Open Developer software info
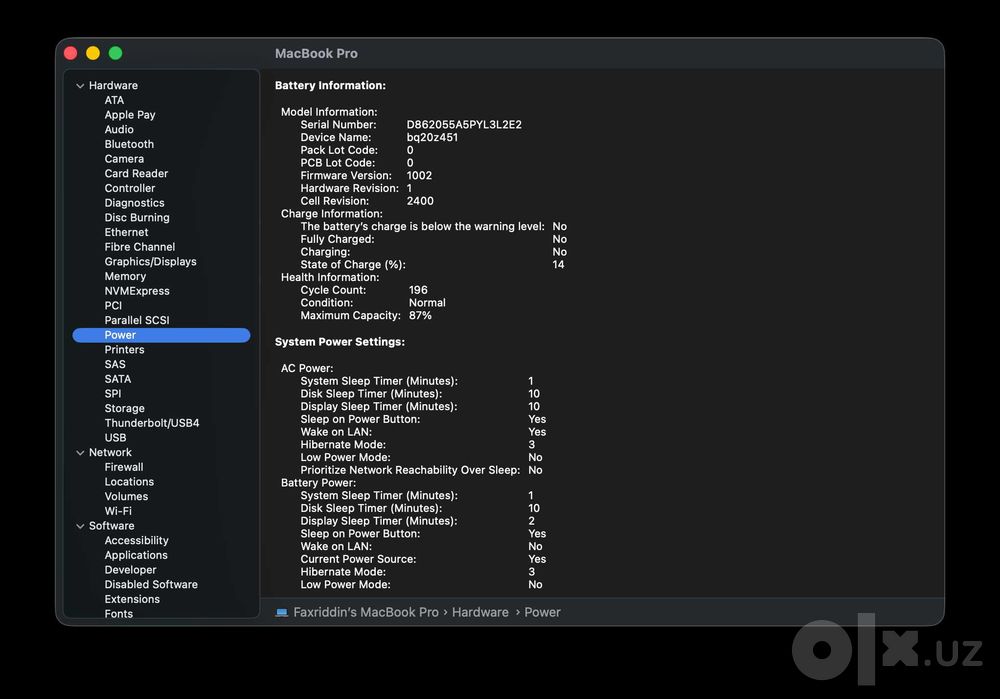The image size is (1000, 699). point(131,570)
